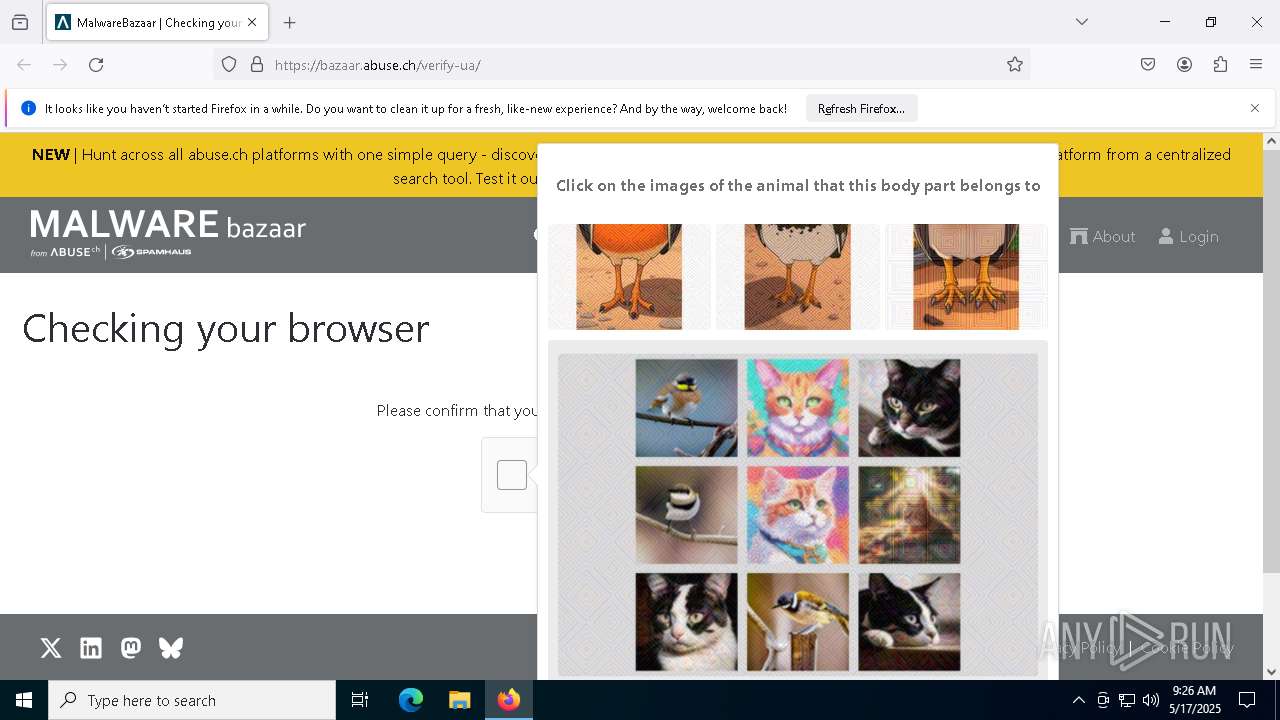The height and width of the screenshot is (720, 1280).
Task: Select the bottom-left black-and-white cat thumbnail
Action: pos(686,622)
